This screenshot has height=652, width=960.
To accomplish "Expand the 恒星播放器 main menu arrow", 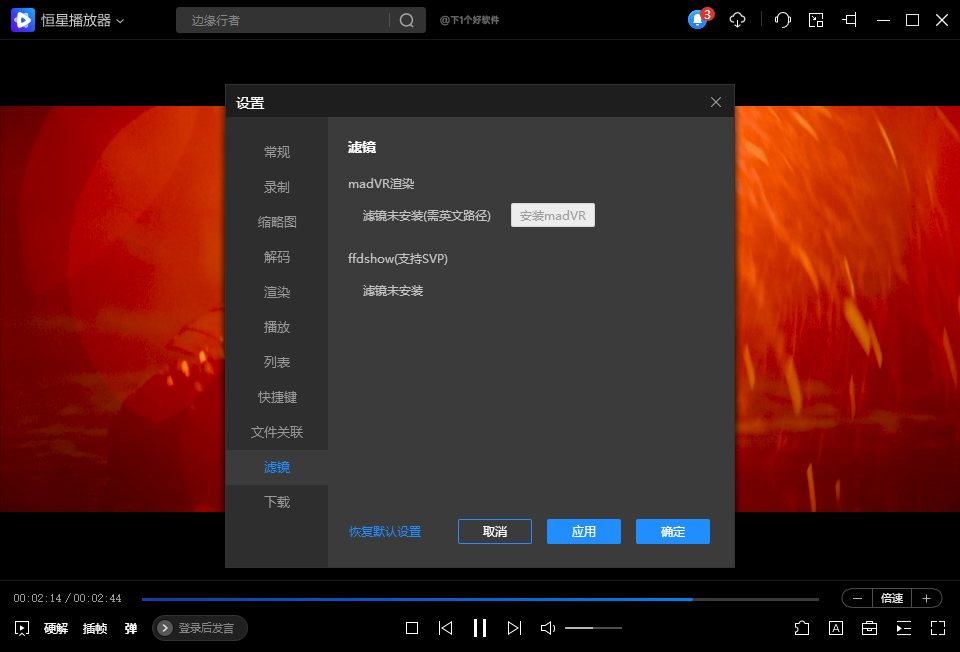I will point(121,21).
